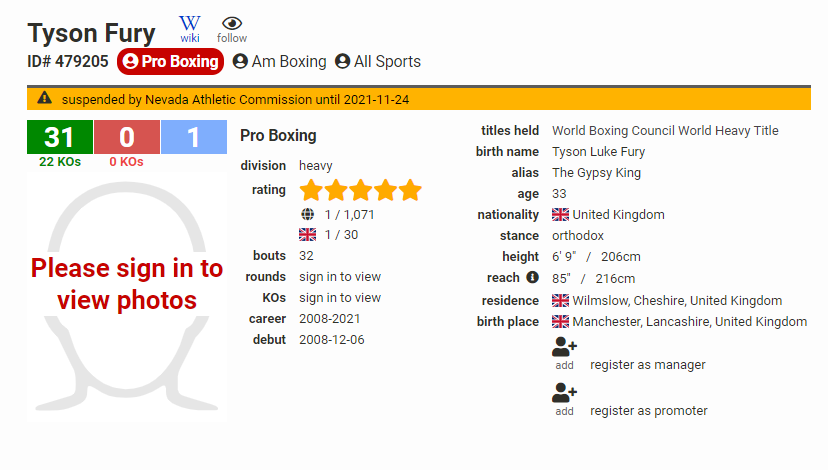The height and width of the screenshot is (470, 828).
Task: Click the green 31 wins box
Action: (x=59, y=137)
